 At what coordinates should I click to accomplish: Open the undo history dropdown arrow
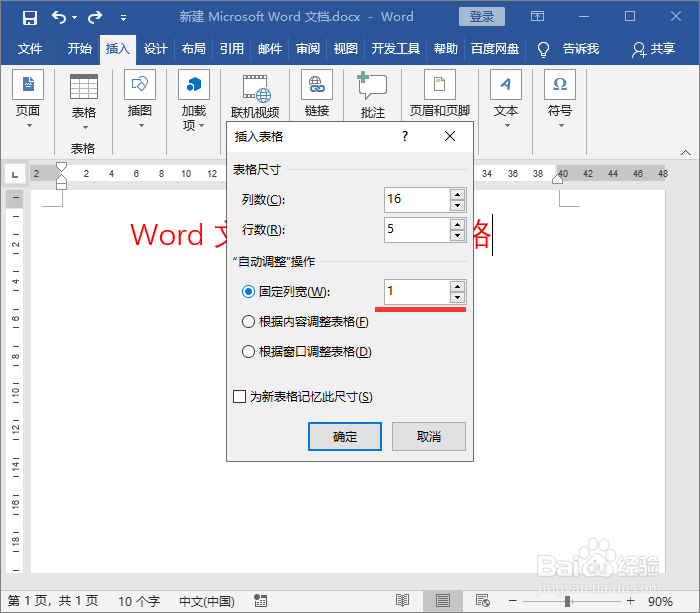point(75,18)
